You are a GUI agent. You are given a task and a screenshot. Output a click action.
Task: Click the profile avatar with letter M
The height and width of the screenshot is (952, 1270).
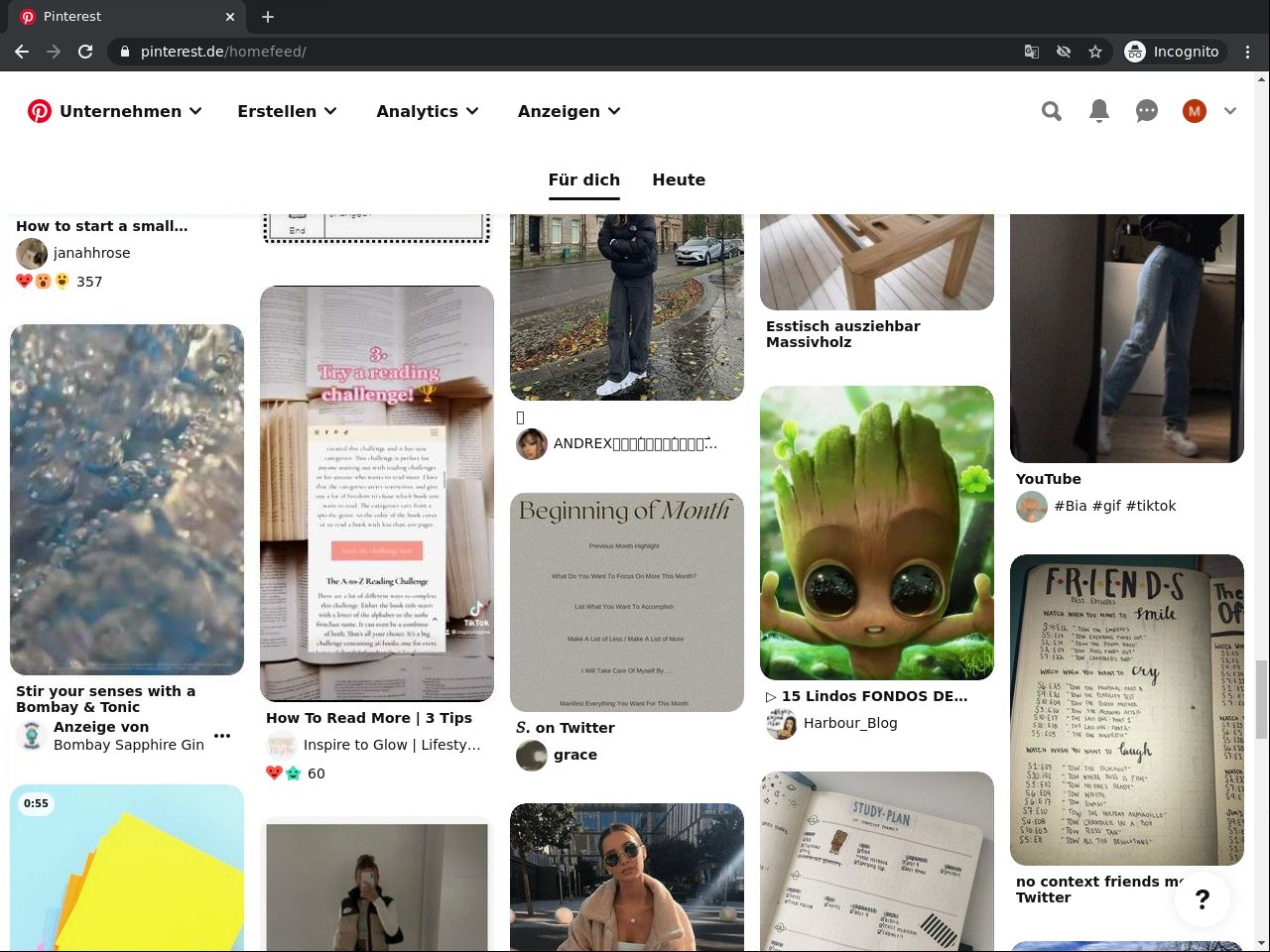1195,111
